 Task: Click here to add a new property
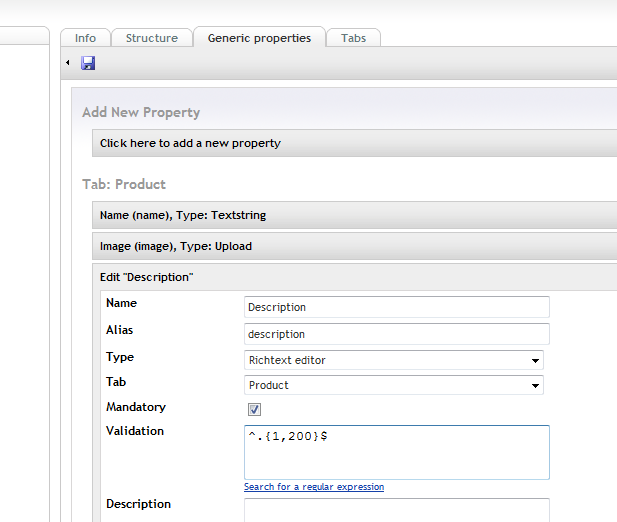point(355,143)
